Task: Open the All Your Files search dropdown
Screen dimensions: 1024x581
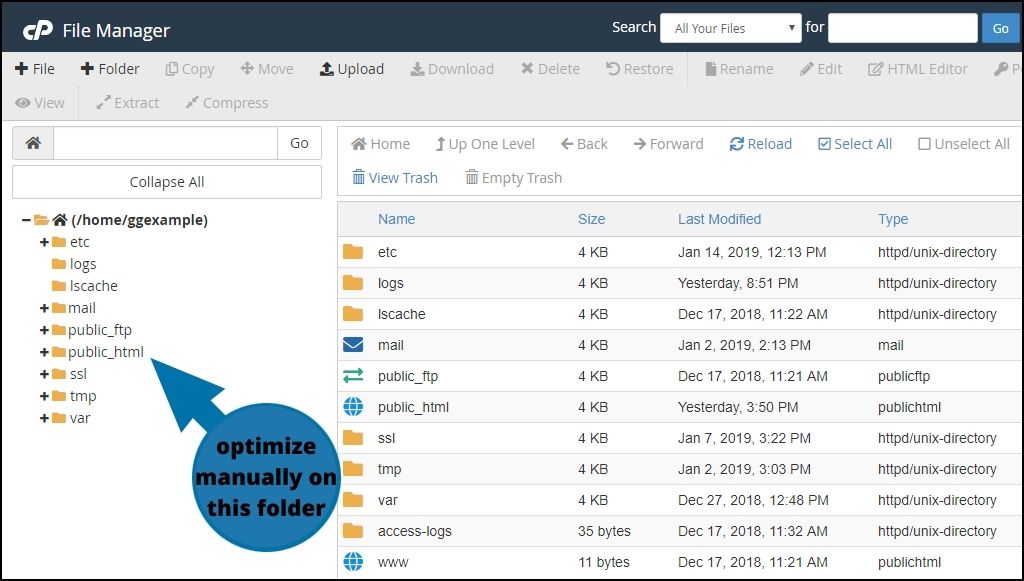Action: (731, 28)
